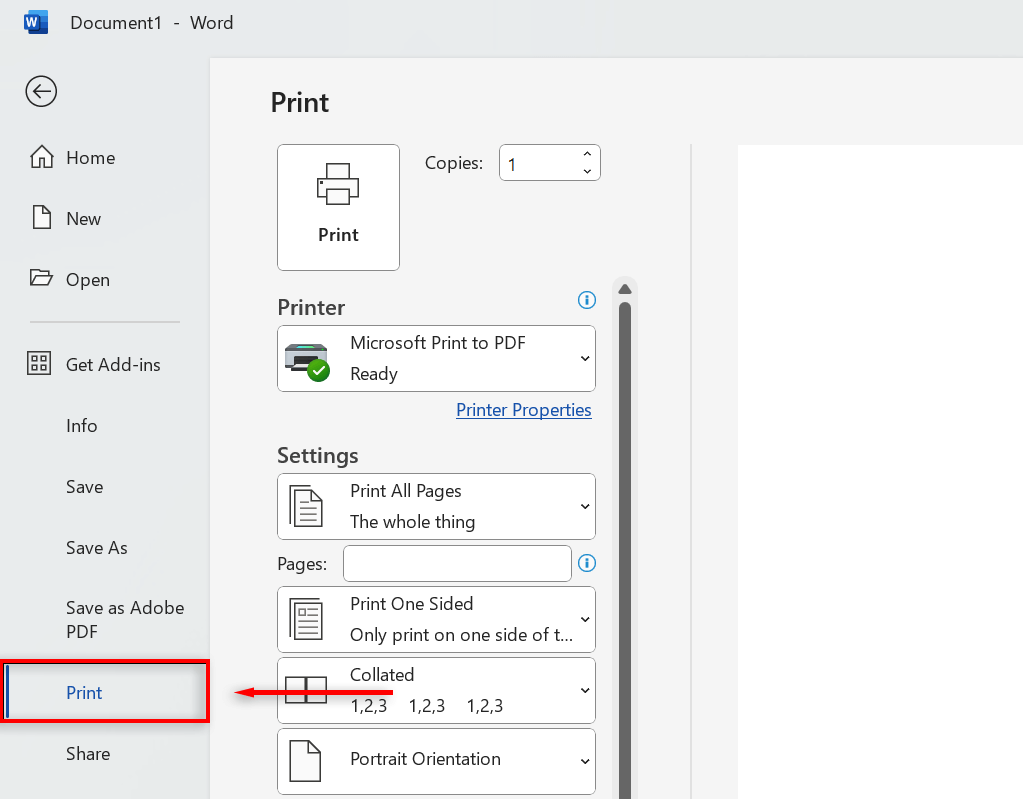
Task: Click the Printer Properties link
Action: [x=523, y=410]
